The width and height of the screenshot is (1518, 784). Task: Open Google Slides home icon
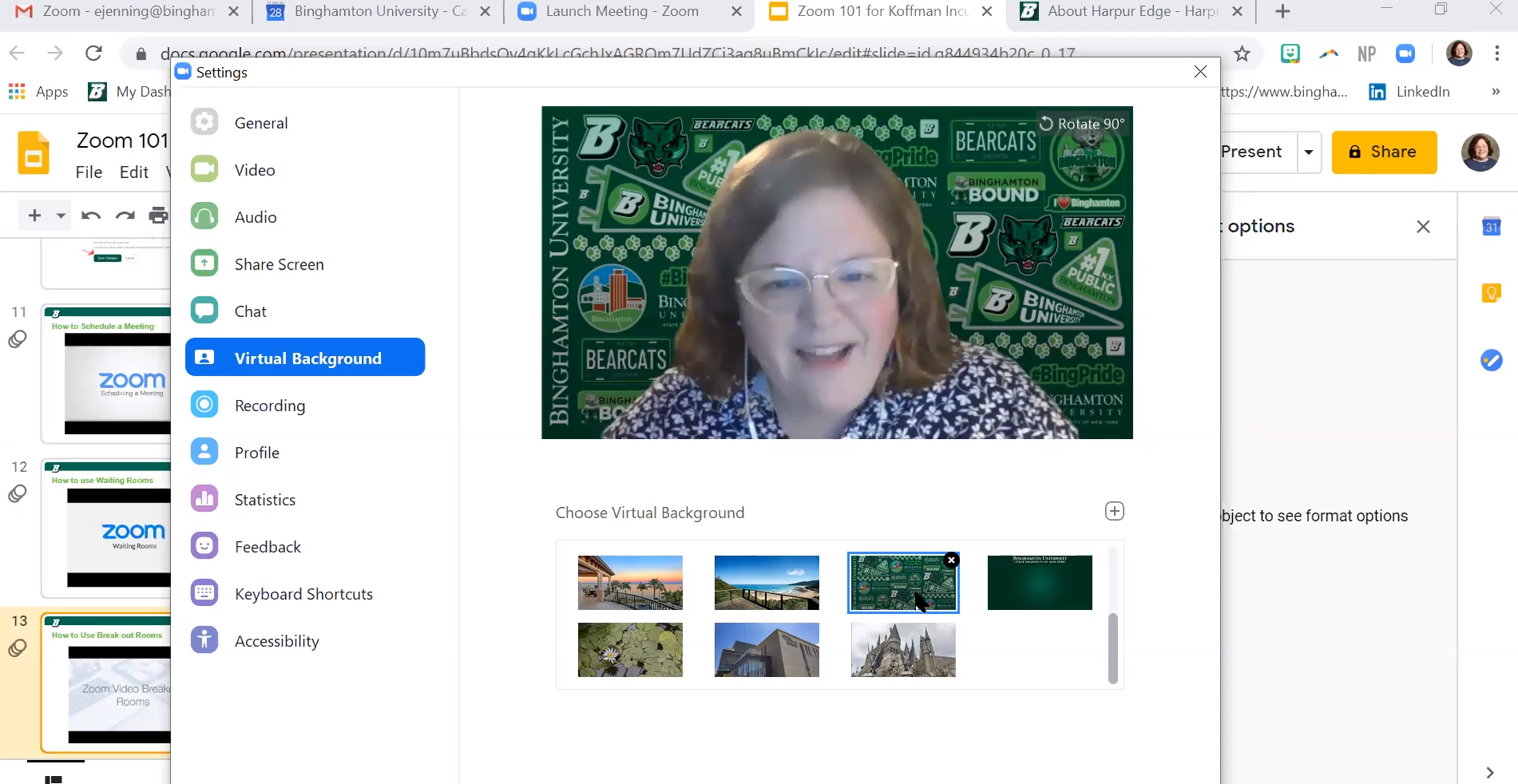34,152
